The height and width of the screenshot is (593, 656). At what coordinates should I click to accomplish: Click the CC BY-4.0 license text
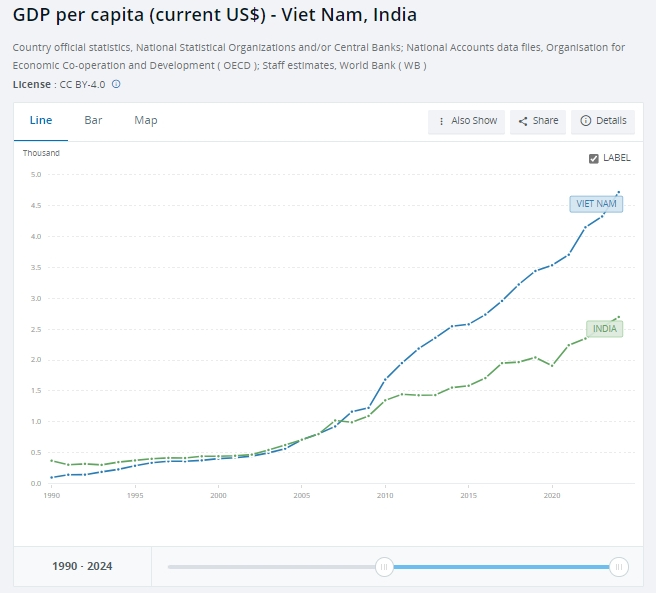82,85
